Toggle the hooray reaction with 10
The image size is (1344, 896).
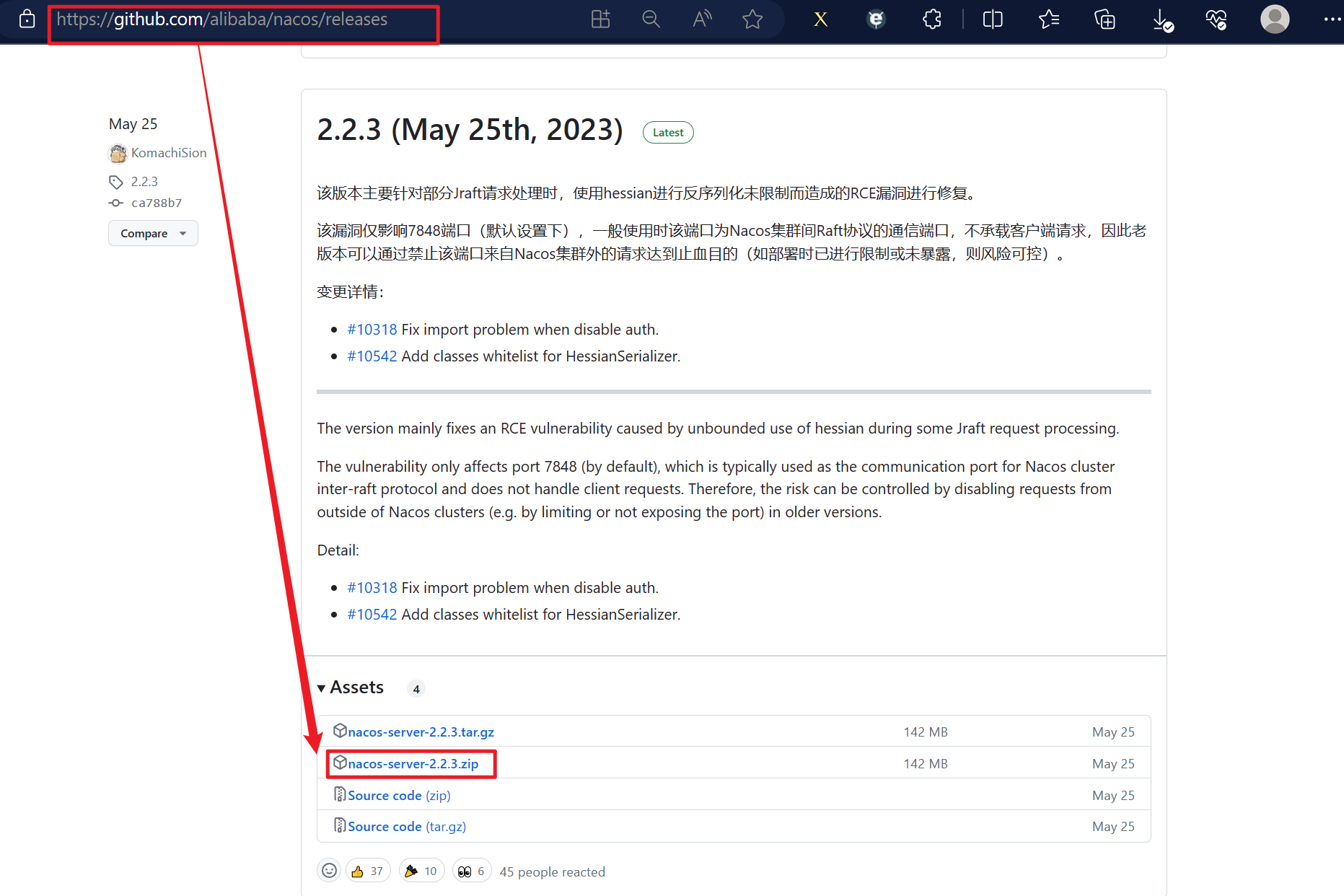[x=422, y=871]
